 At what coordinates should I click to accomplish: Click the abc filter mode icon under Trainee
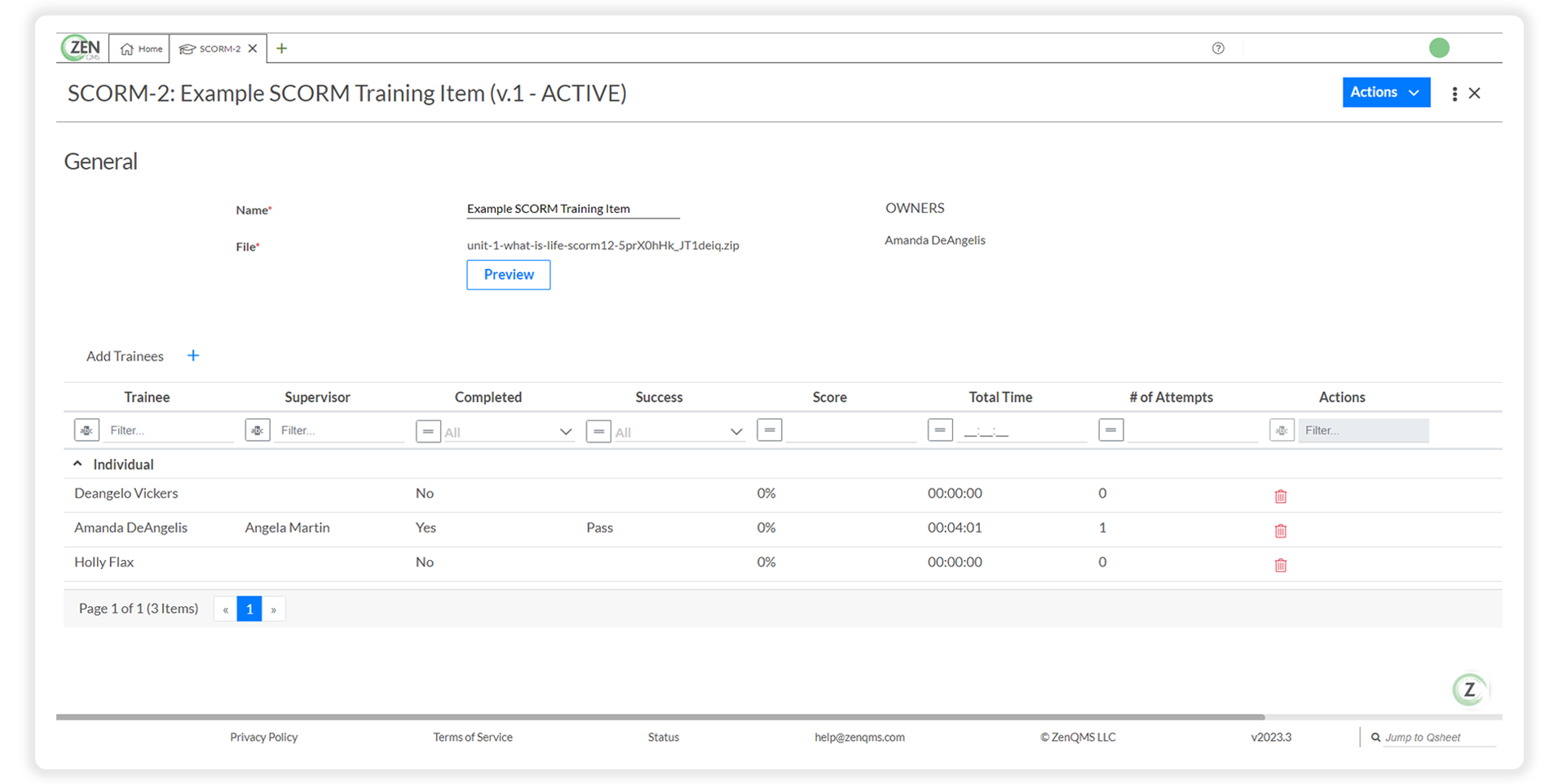tap(86, 429)
